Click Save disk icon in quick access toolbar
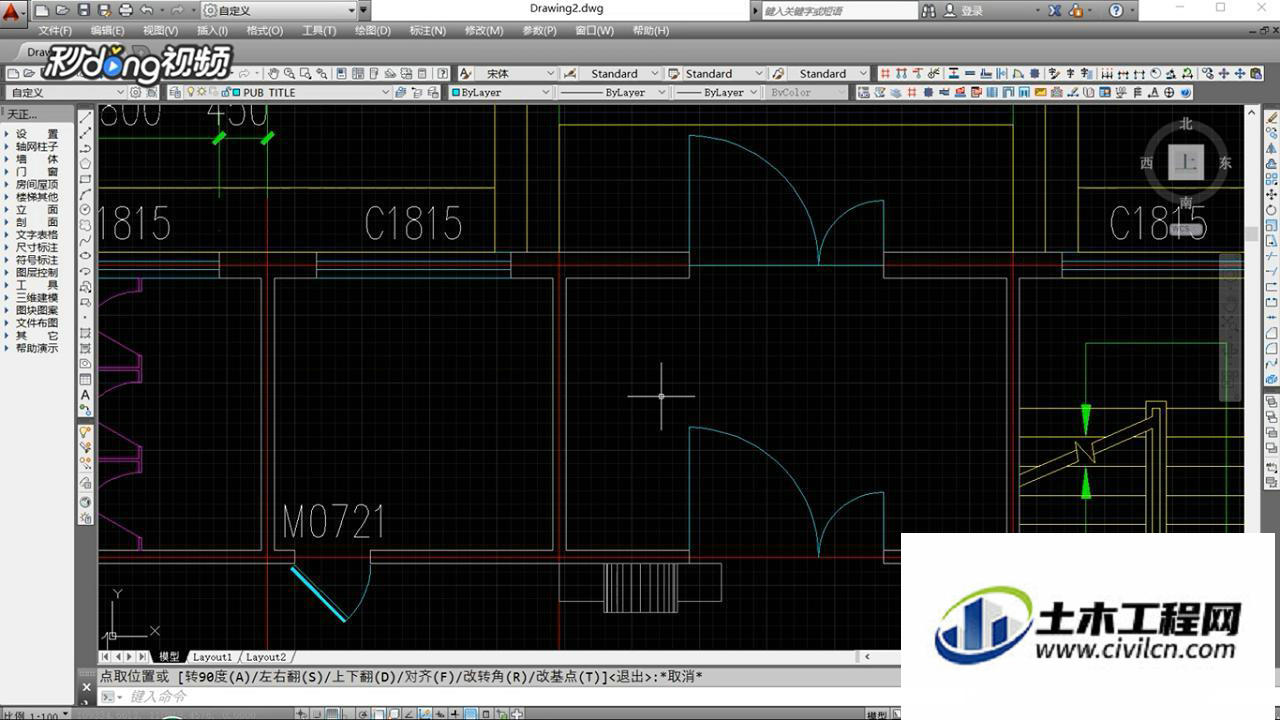 (84, 10)
